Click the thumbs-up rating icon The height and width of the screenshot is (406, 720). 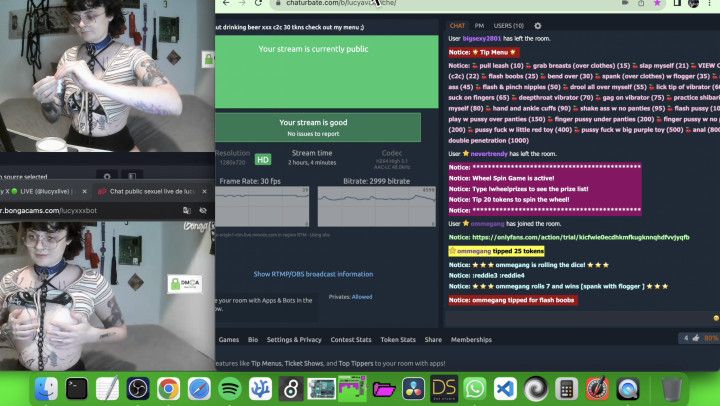(696, 338)
